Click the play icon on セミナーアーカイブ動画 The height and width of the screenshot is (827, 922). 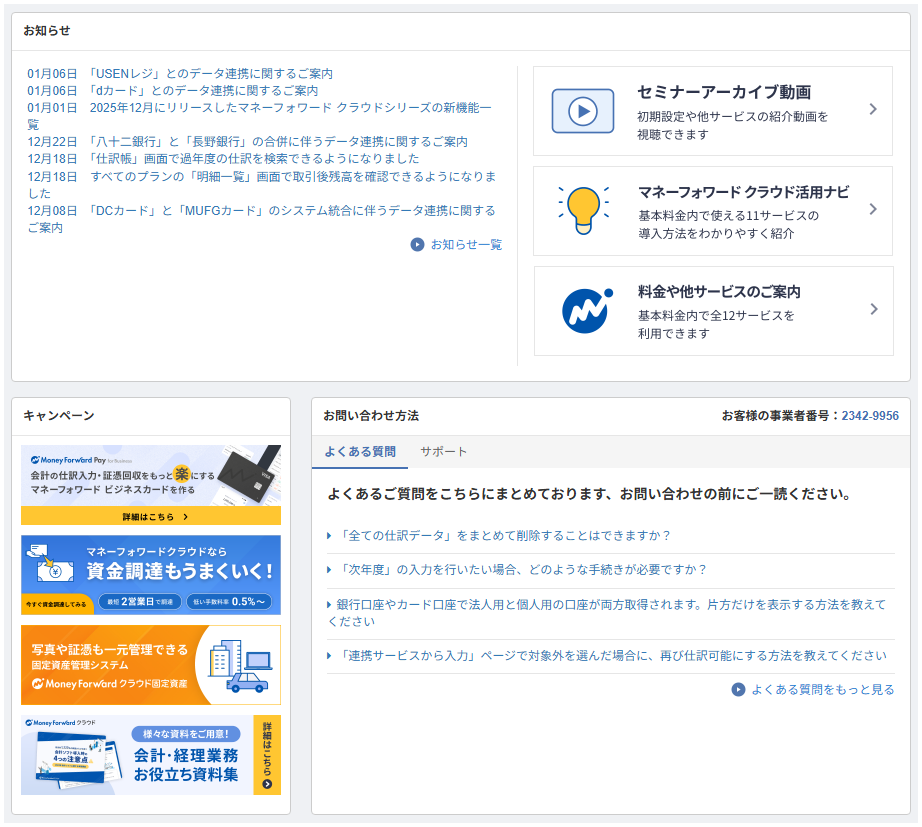(x=581, y=111)
